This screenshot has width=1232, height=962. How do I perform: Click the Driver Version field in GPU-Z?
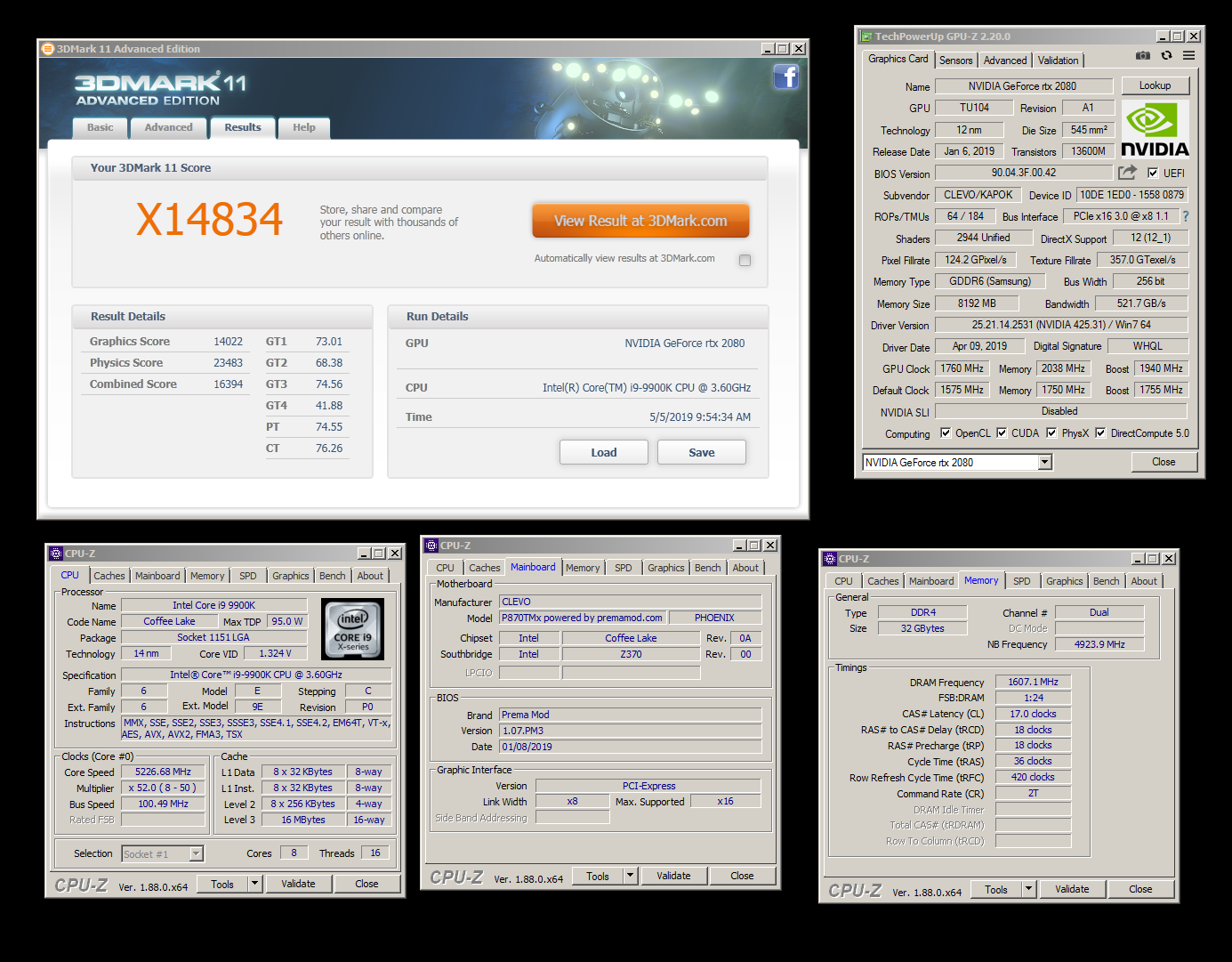point(1061,325)
